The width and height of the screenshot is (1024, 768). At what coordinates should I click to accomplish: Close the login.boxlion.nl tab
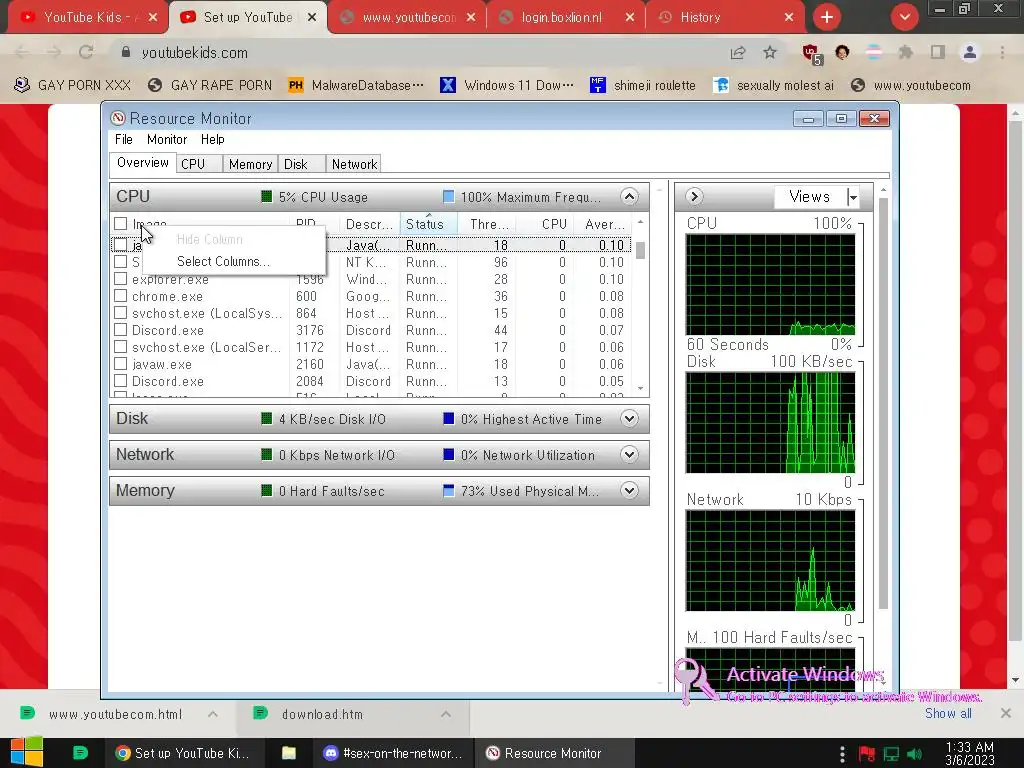(x=630, y=18)
